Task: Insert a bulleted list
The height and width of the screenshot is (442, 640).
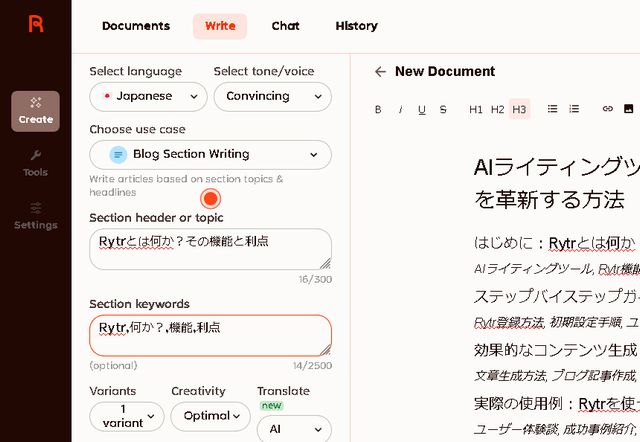Action: [552, 109]
